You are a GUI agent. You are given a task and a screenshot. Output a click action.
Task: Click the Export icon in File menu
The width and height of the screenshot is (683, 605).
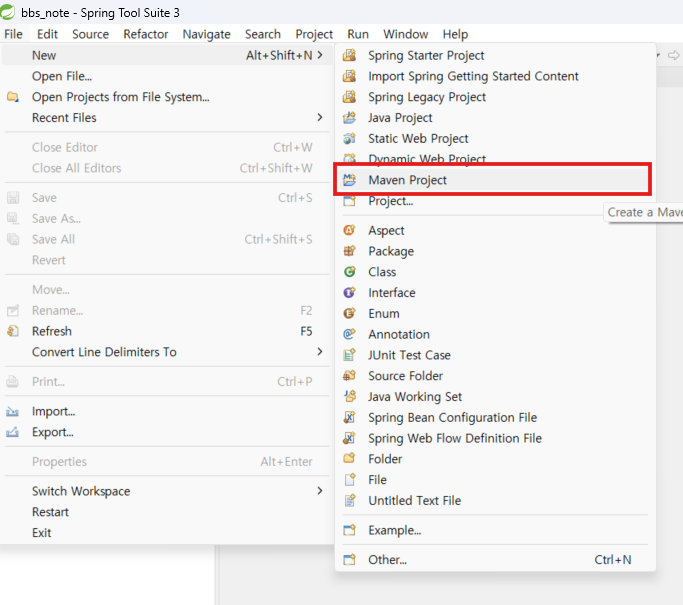click(x=13, y=432)
